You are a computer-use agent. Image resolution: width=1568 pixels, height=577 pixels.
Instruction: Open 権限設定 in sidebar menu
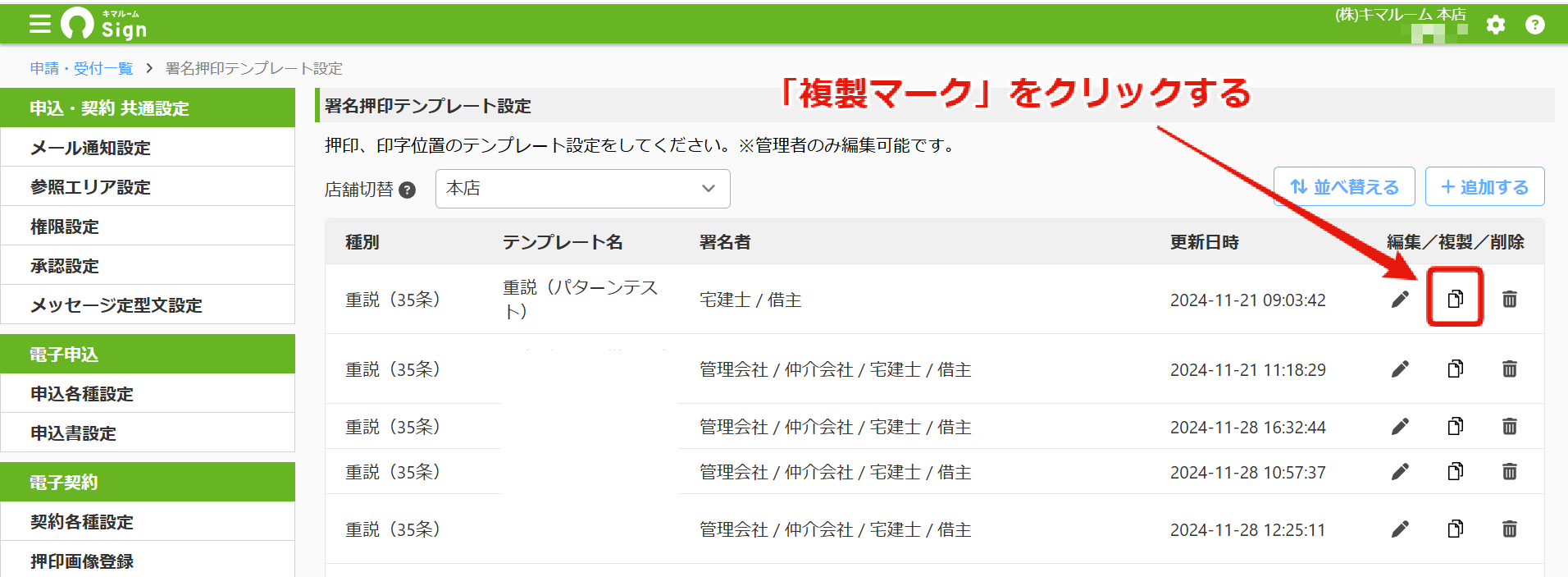pyautogui.click(x=148, y=227)
